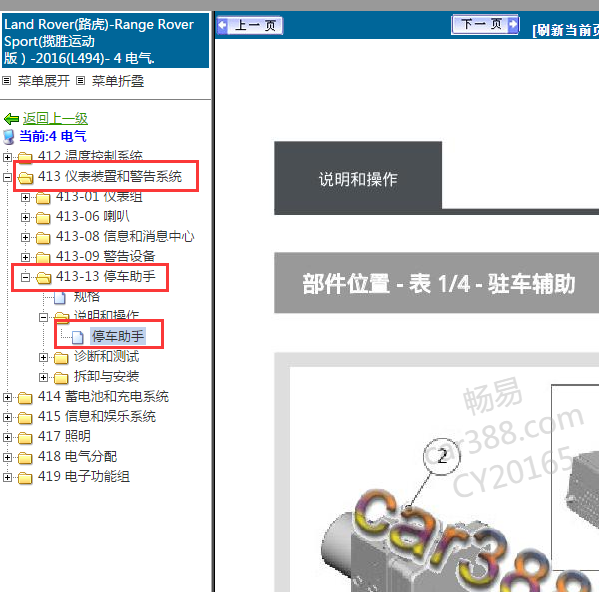This screenshot has height=592, width=599.
Task: Expand the 拆卸与安装 node
Action: coord(43,377)
